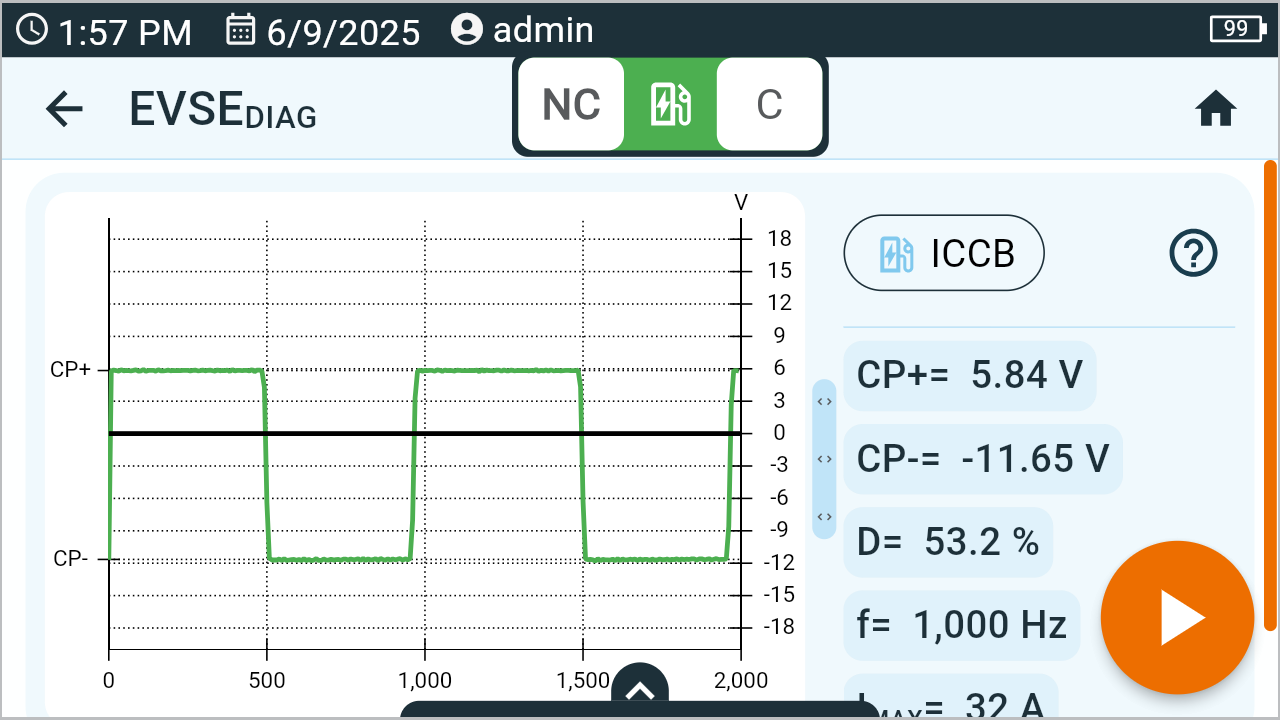Navigate to the home screen
Viewport: 1280px width, 720px height.
pos(1215,107)
